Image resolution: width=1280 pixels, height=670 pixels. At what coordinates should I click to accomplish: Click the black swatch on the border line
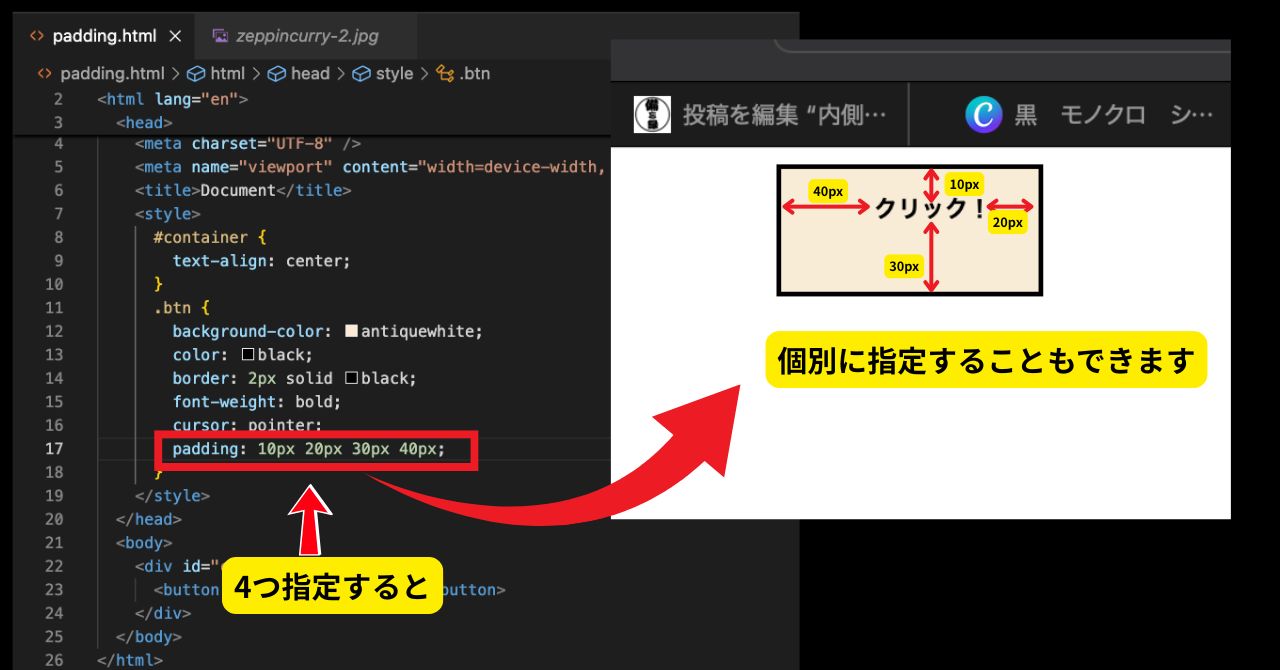(351, 378)
